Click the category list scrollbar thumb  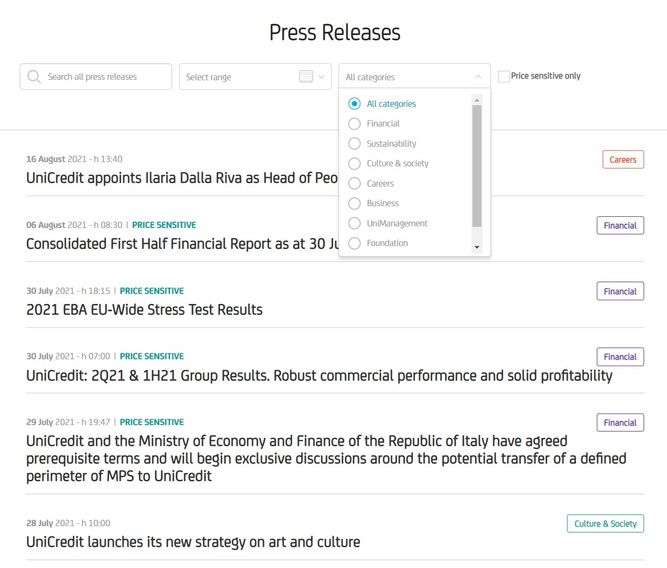click(x=477, y=166)
